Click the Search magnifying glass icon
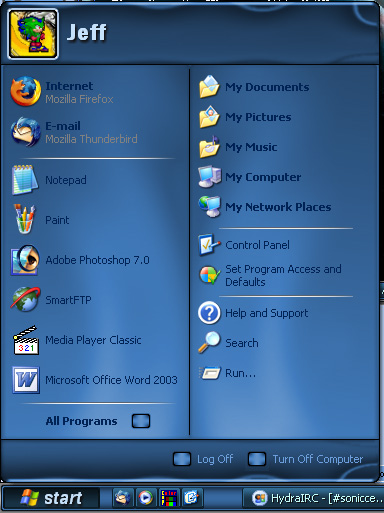Image resolution: width=384 pixels, height=513 pixels. [209, 342]
